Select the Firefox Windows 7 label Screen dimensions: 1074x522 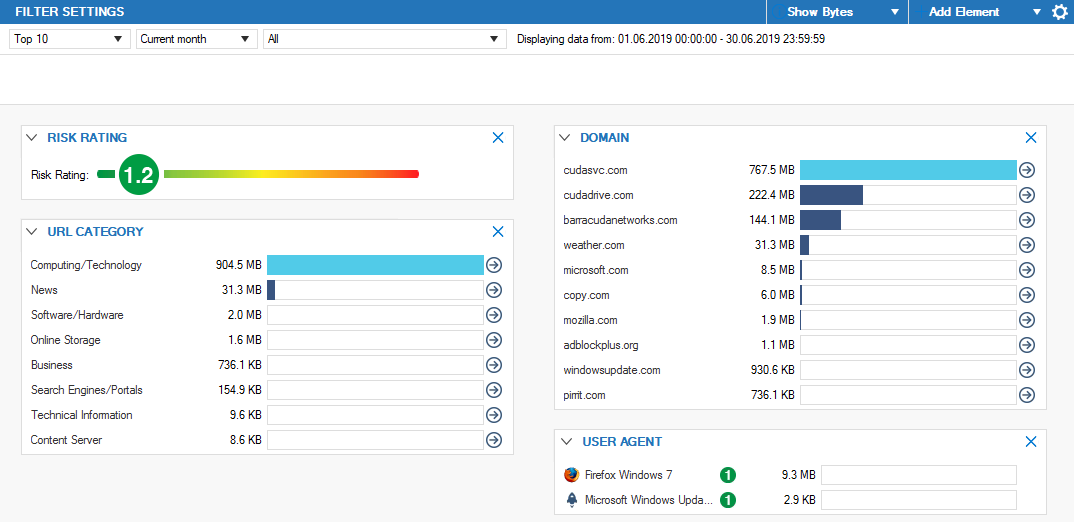click(x=629, y=475)
